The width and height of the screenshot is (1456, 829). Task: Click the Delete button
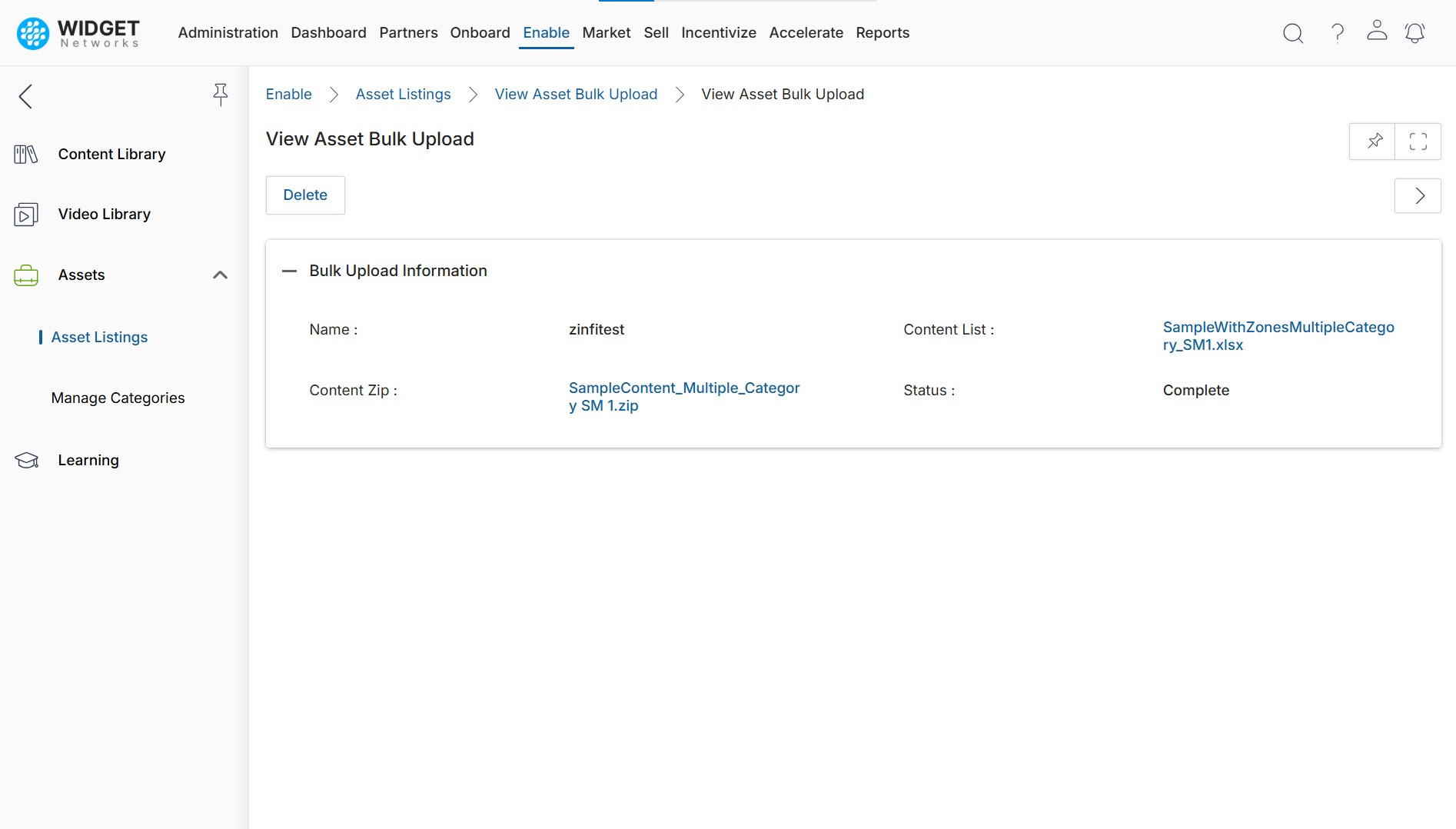(x=305, y=195)
